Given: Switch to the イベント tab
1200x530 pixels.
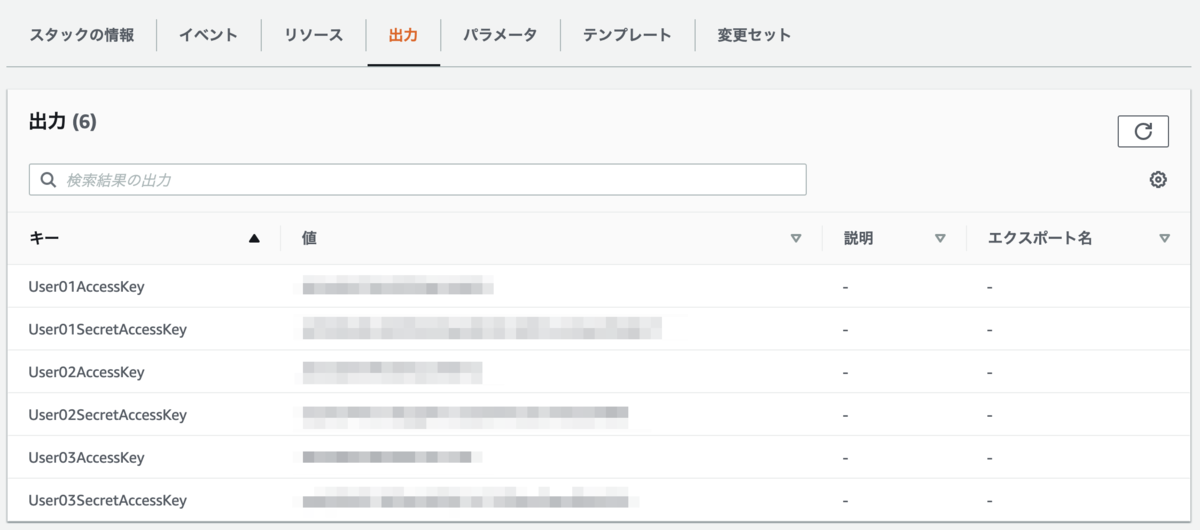Looking at the screenshot, I should click(x=208, y=35).
